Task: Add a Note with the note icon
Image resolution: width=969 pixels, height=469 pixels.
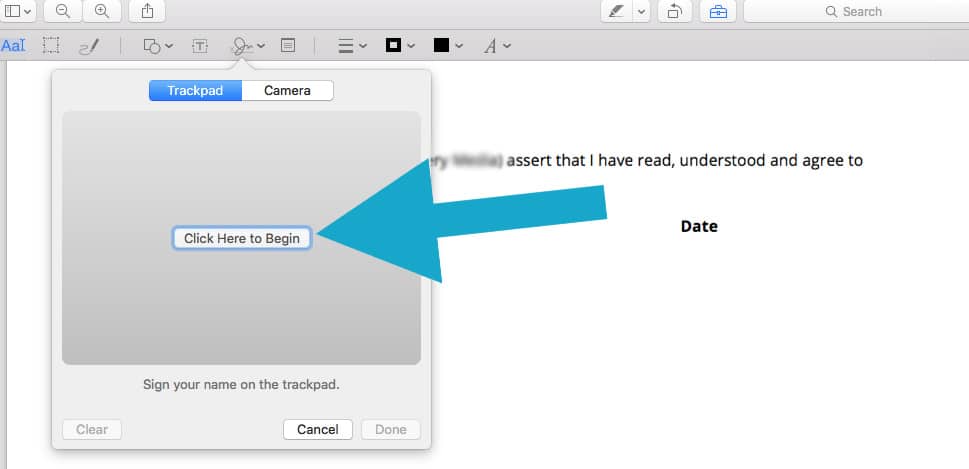Action: [288, 45]
